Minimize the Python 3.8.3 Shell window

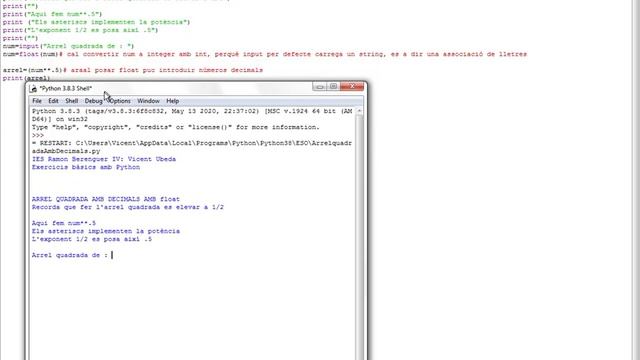click(320, 87)
